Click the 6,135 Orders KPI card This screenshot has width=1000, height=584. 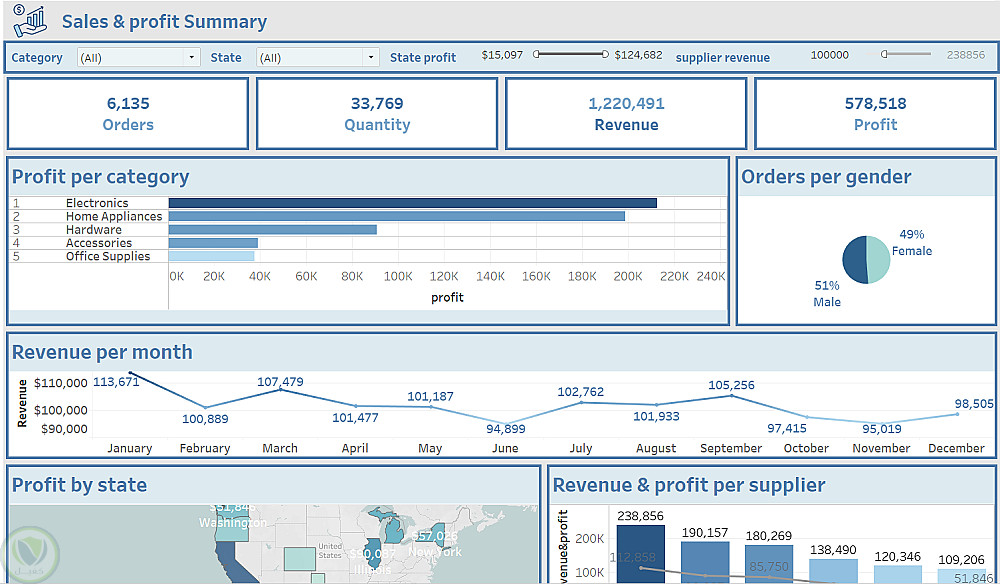(x=128, y=113)
